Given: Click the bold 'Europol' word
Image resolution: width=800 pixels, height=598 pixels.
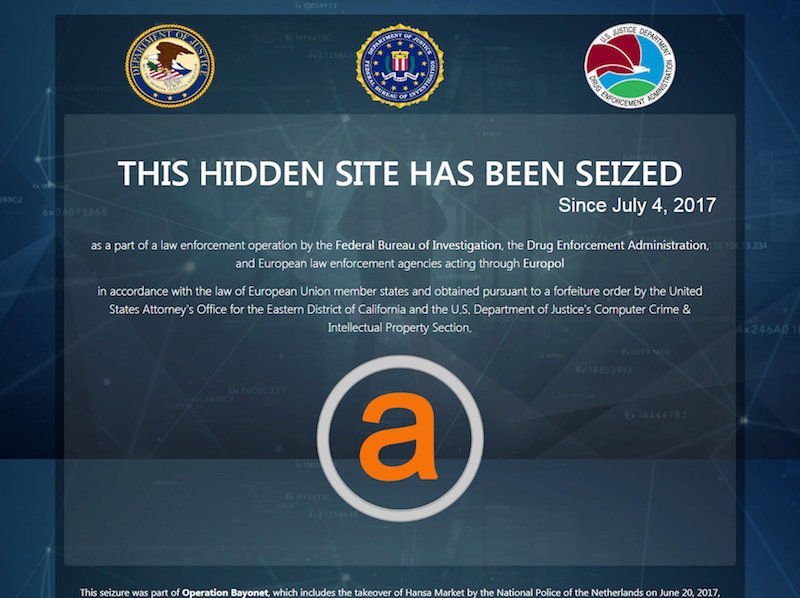Looking at the screenshot, I should click(543, 264).
